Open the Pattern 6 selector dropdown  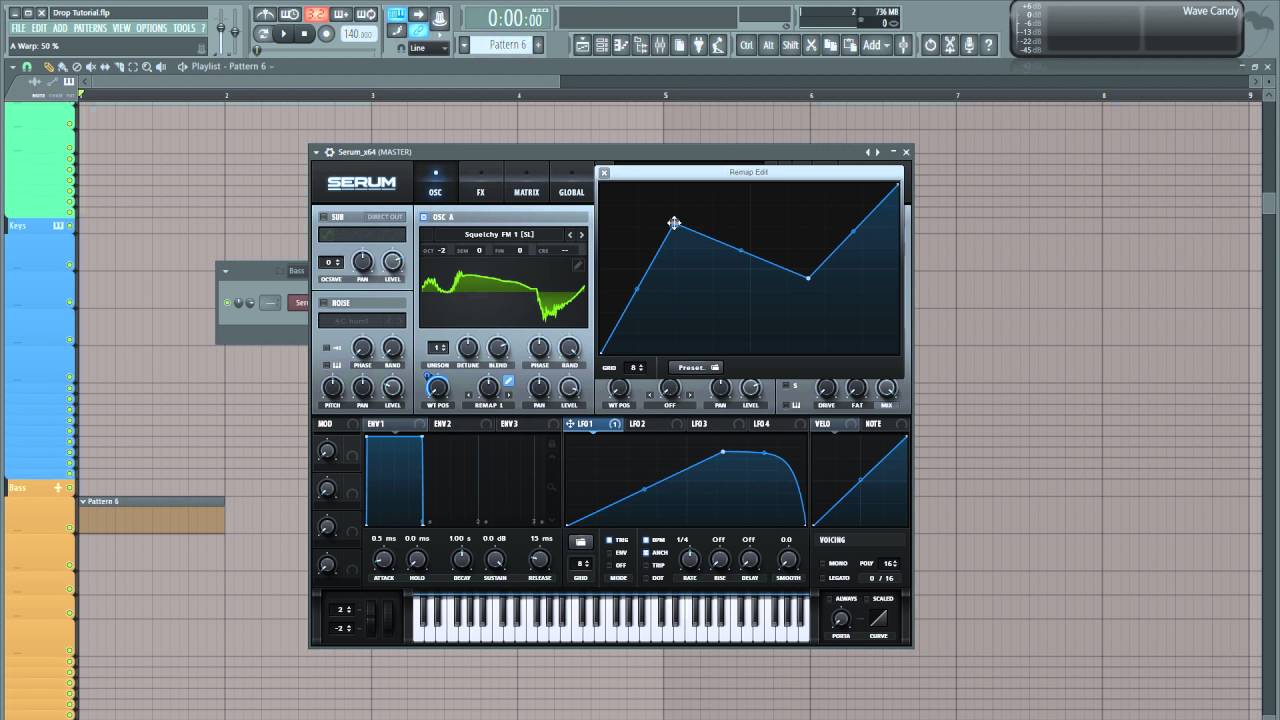[x=464, y=45]
